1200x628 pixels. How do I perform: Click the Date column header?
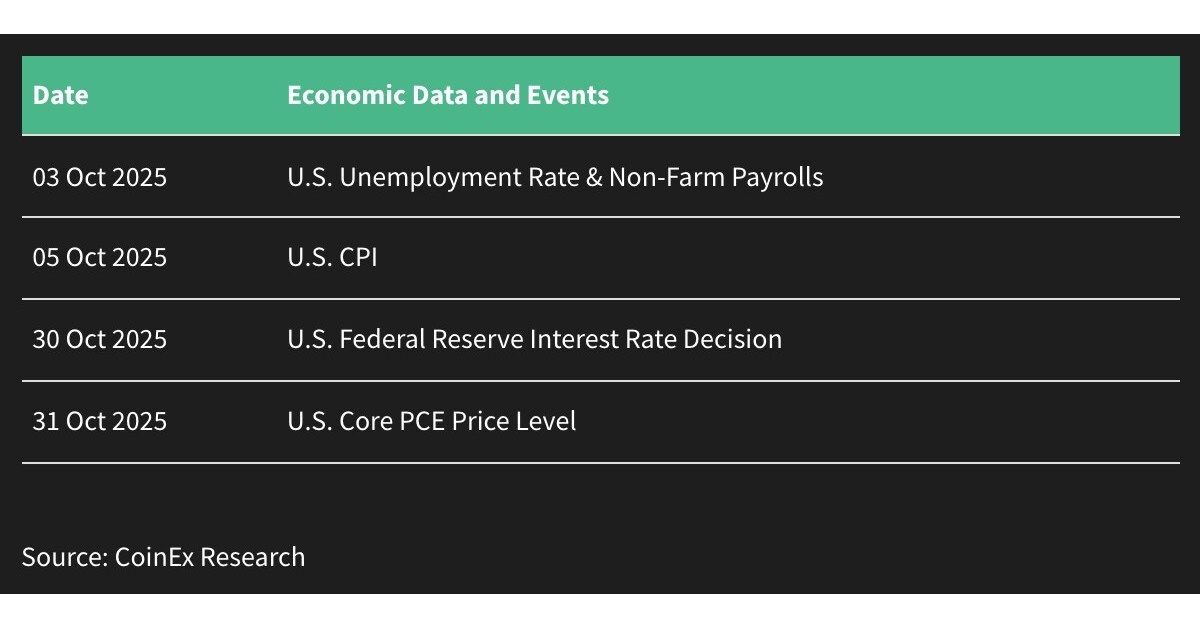[x=60, y=95]
